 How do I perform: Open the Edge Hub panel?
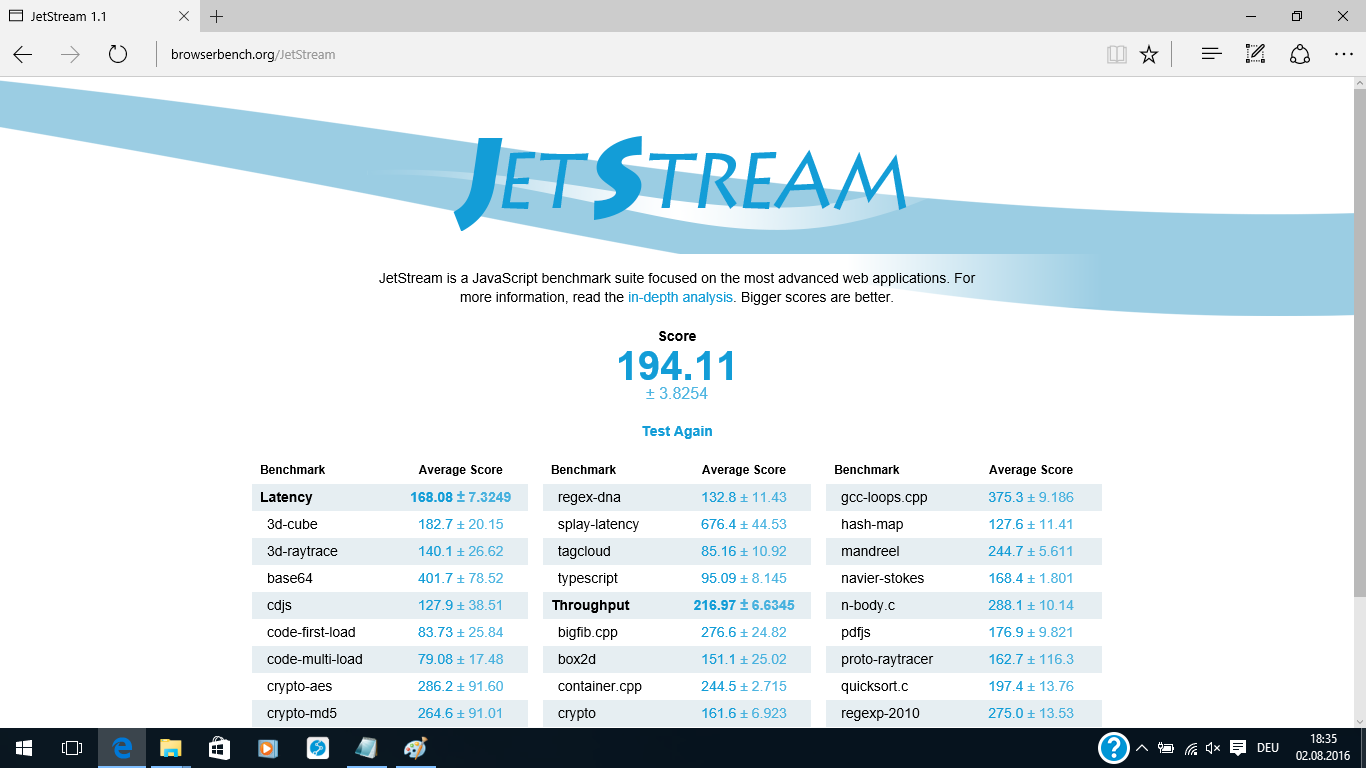pos(1211,54)
